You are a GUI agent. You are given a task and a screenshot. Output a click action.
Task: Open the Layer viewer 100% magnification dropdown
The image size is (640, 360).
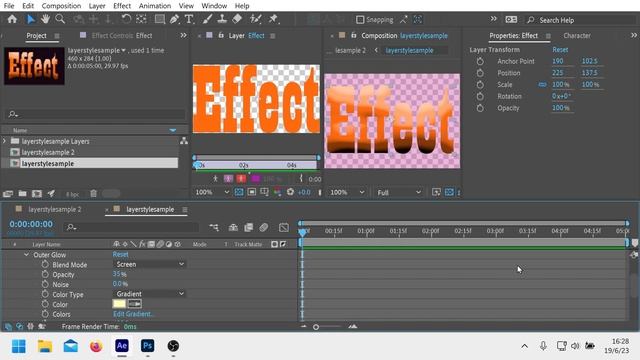212,192
